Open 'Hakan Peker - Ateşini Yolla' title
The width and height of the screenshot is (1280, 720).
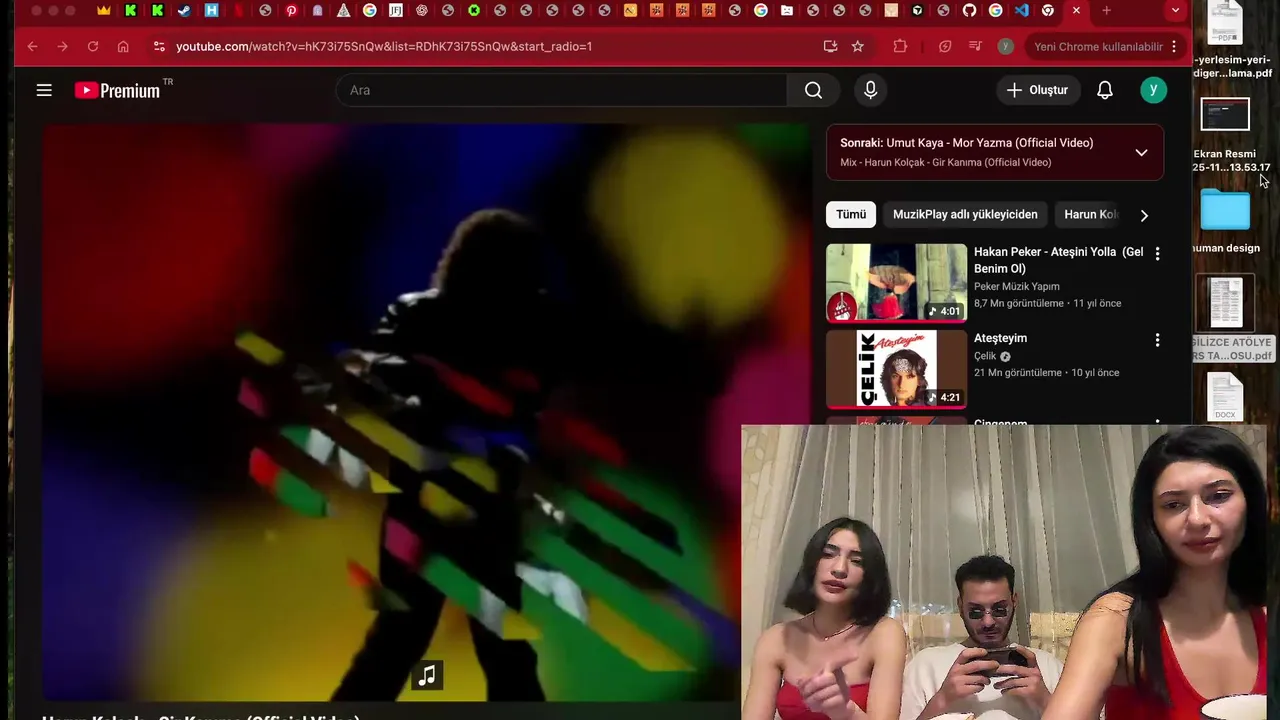tap(1058, 260)
